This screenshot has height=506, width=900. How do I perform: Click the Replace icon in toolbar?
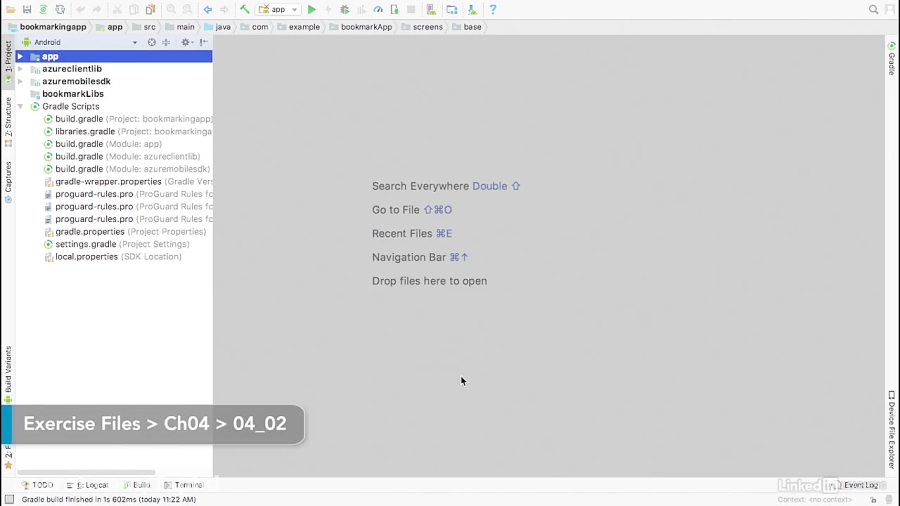tap(187, 10)
